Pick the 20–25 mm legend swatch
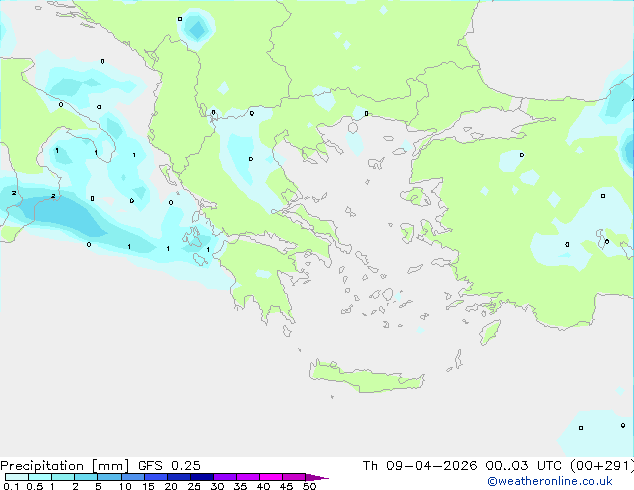This screenshot has width=634, height=490. click(x=178, y=477)
